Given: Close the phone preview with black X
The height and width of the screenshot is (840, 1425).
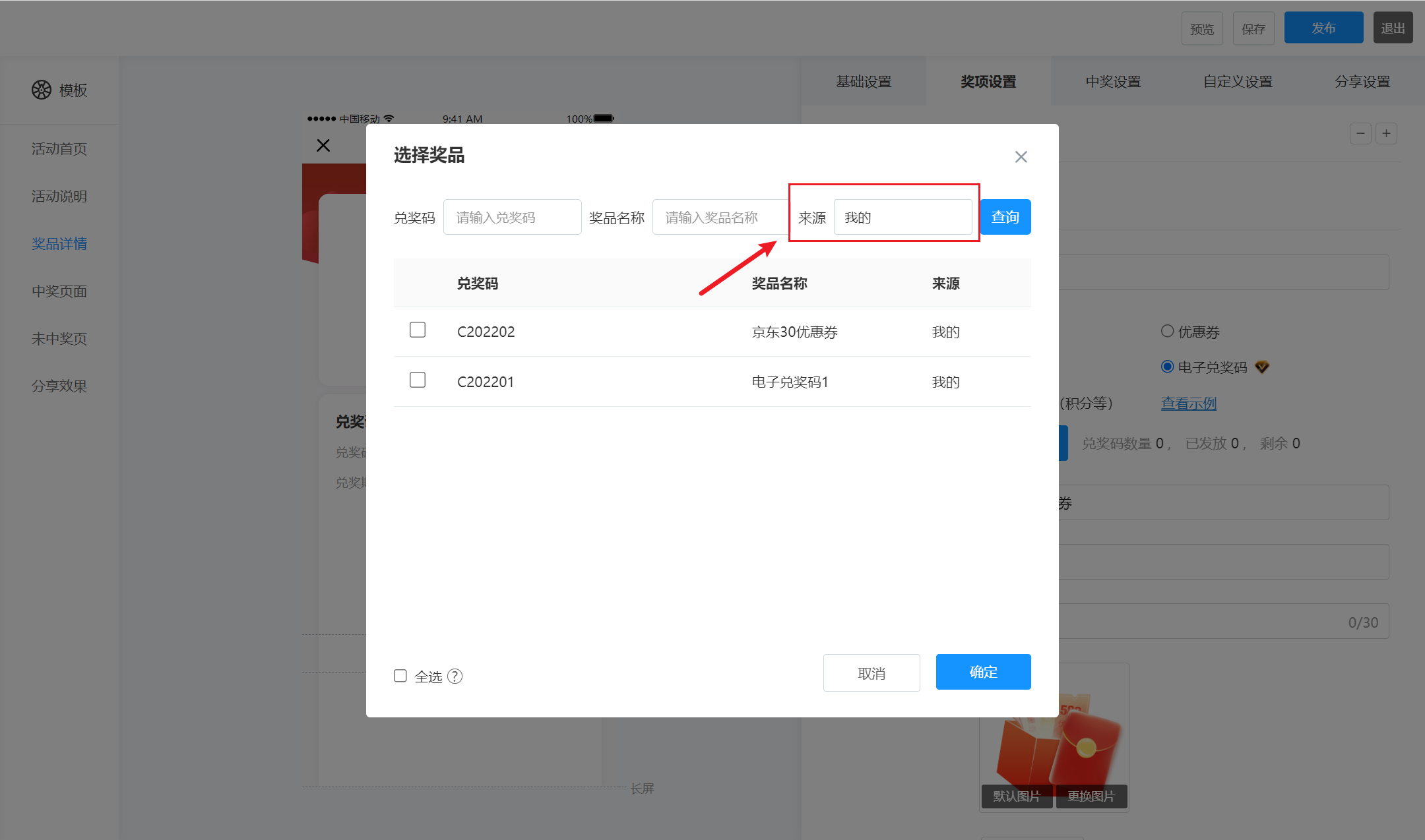Looking at the screenshot, I should (323, 146).
